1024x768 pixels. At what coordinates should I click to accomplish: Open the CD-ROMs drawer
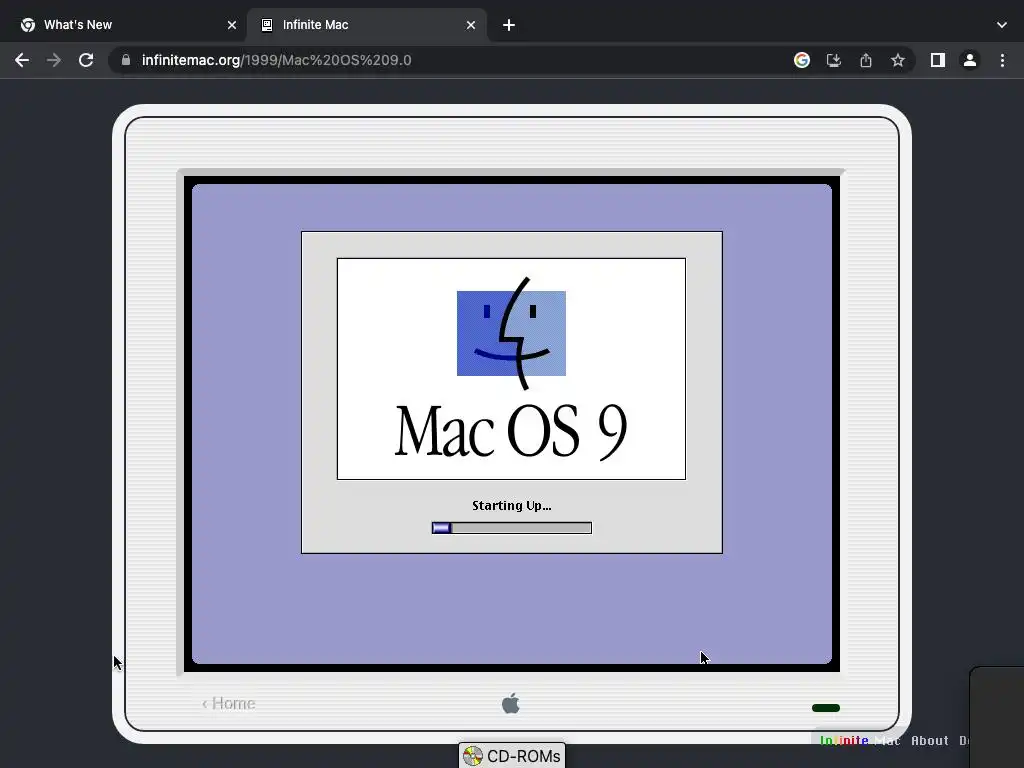(512, 756)
